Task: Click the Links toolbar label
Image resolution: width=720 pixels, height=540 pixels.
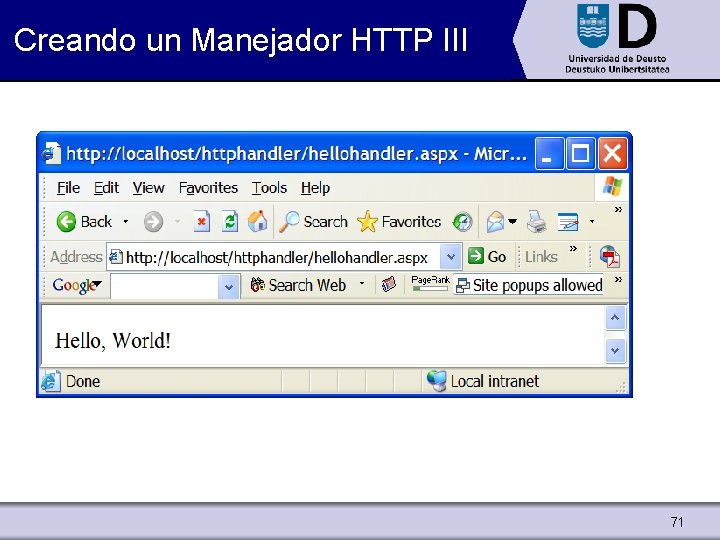Action: pyautogui.click(x=541, y=257)
